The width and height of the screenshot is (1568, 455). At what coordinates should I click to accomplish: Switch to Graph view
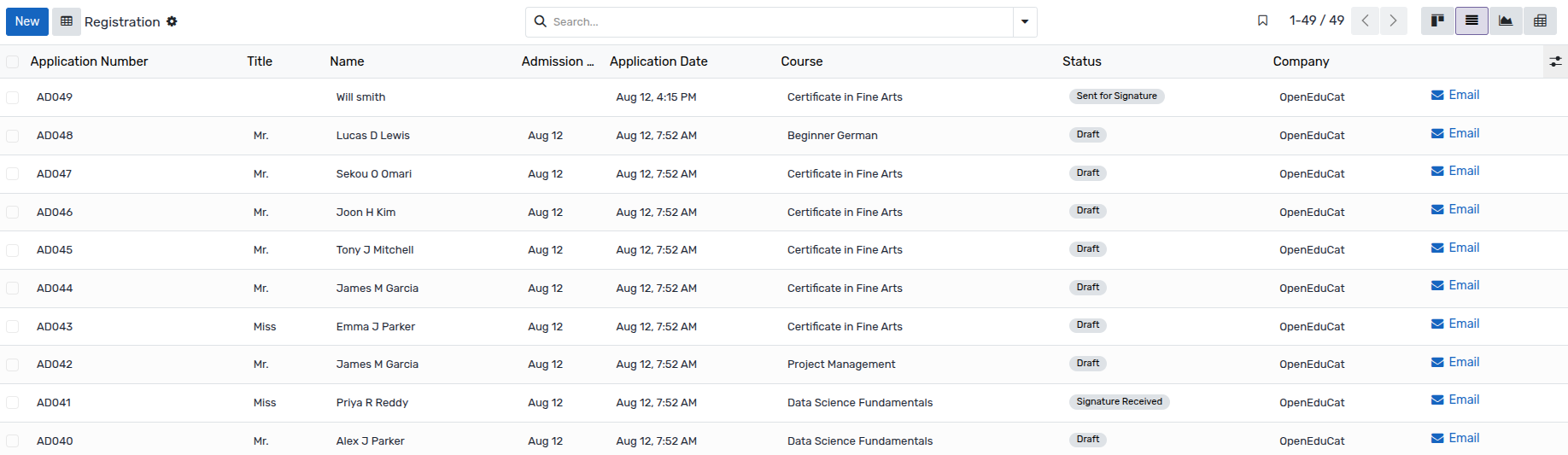(x=1506, y=20)
